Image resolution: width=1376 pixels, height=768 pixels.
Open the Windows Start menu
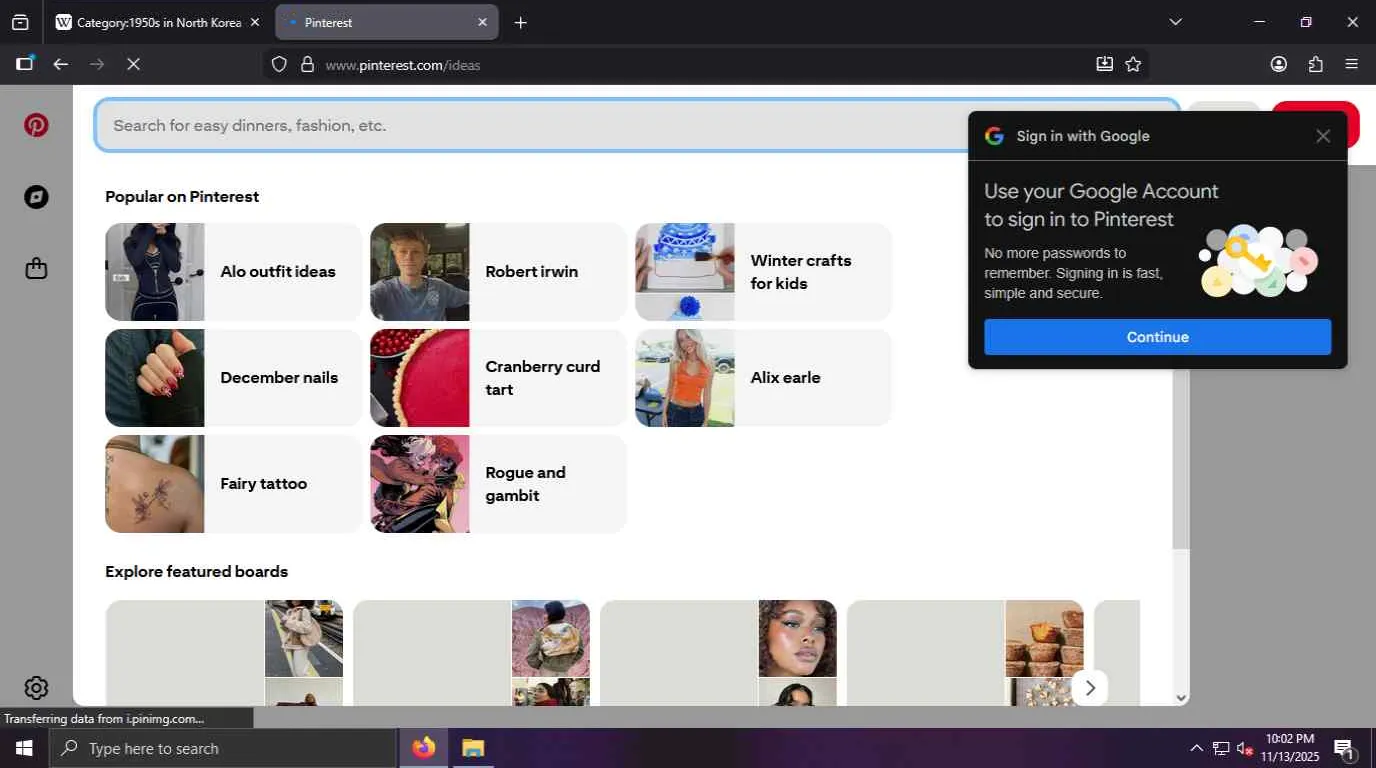point(24,748)
